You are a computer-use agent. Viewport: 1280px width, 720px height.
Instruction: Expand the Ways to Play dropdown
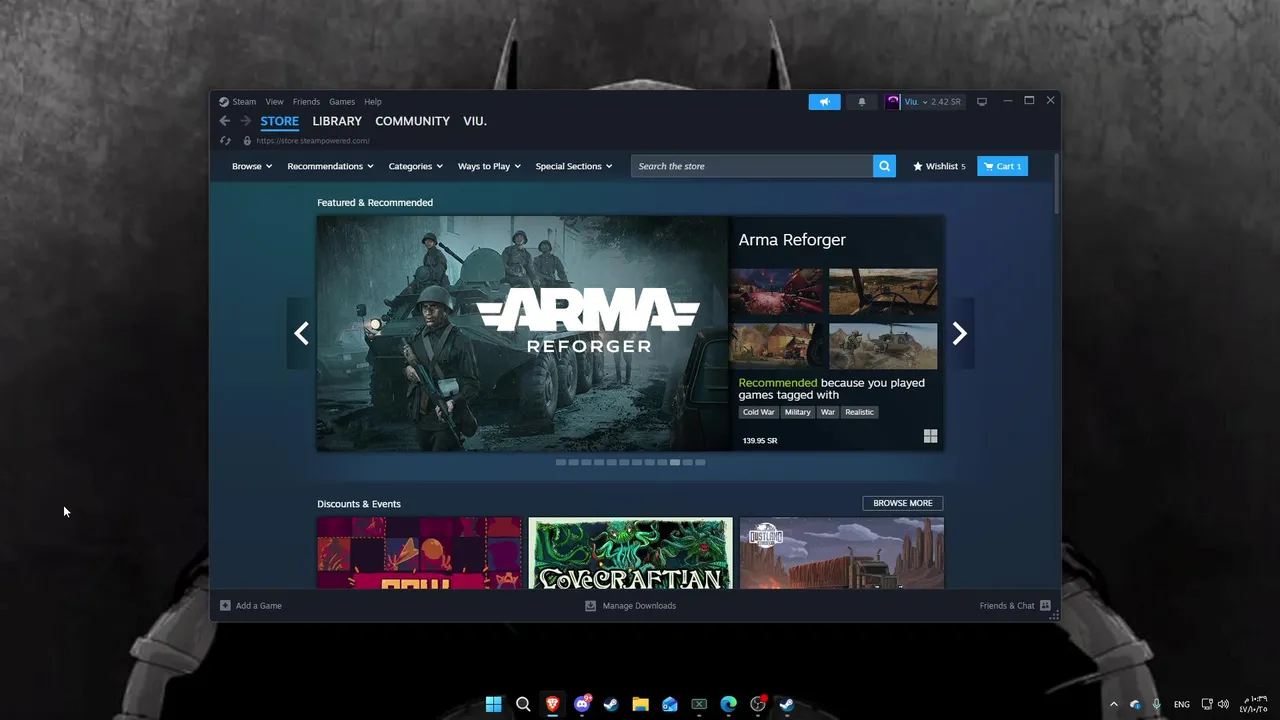click(489, 166)
